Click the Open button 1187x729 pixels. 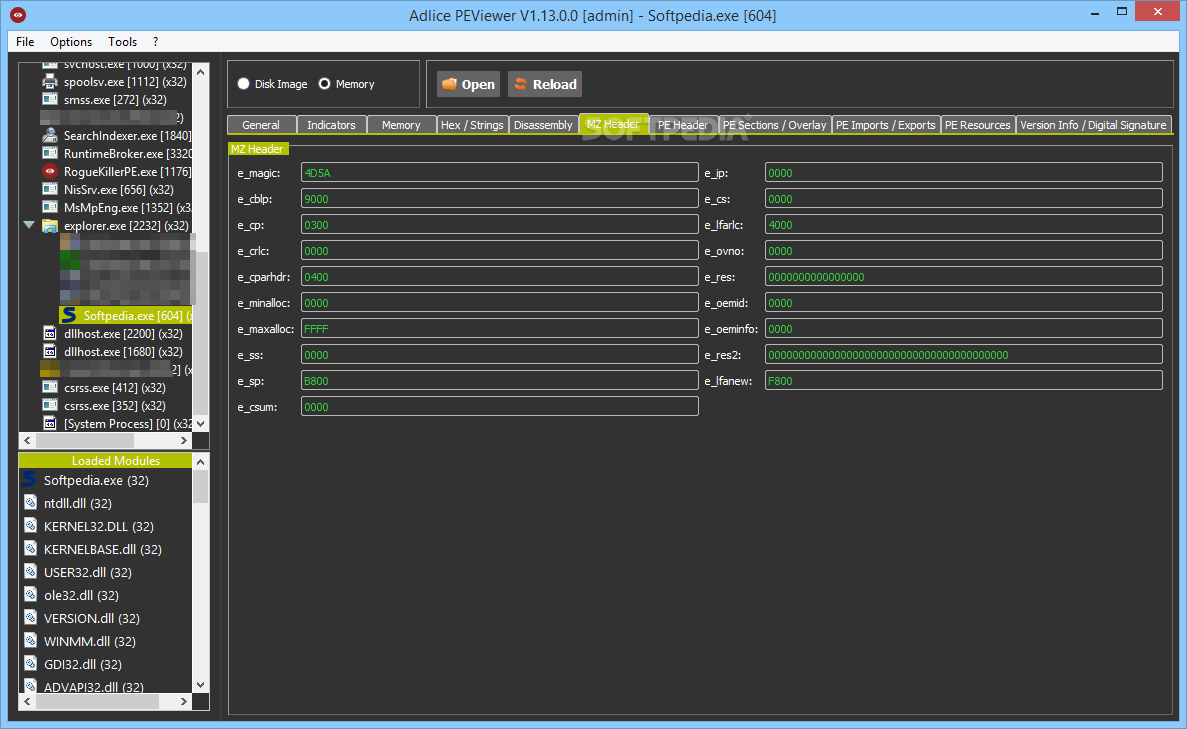coord(468,84)
